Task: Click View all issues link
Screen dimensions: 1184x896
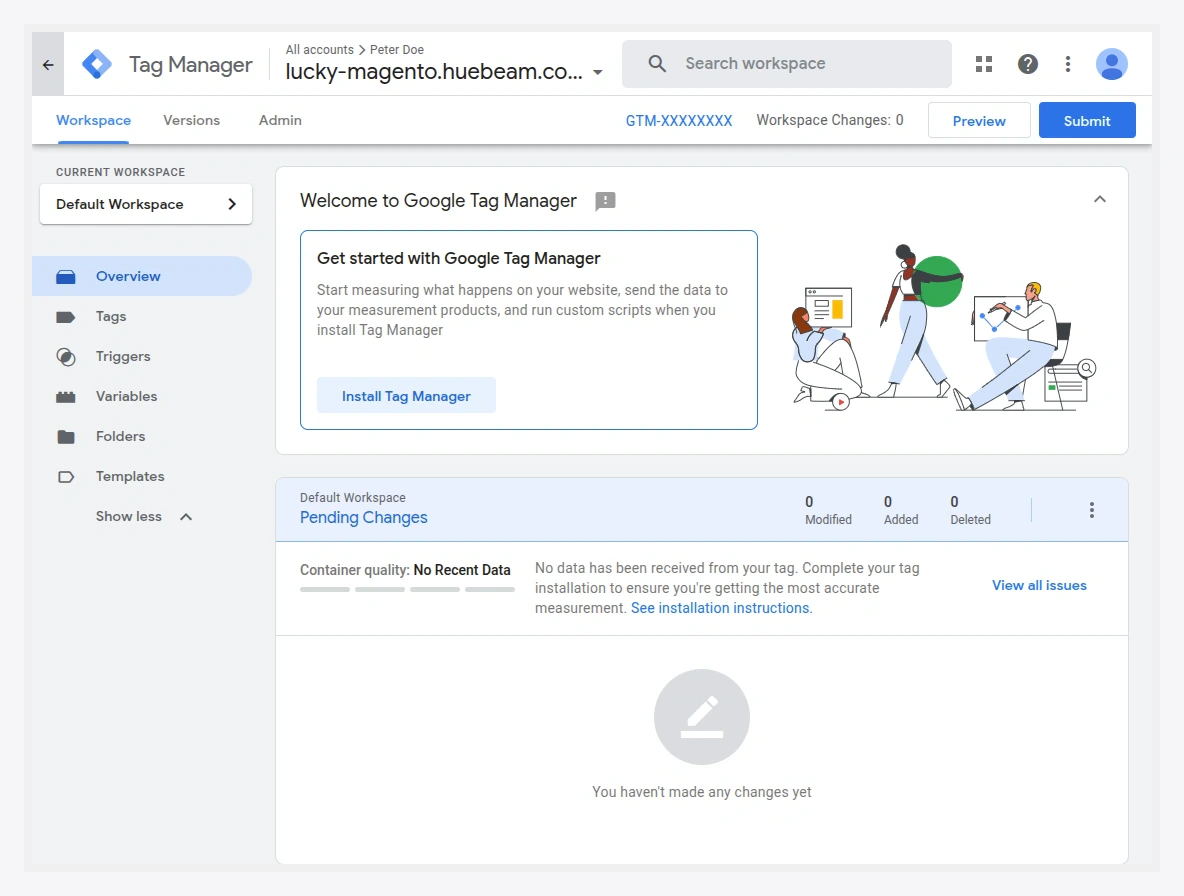Action: point(1039,586)
